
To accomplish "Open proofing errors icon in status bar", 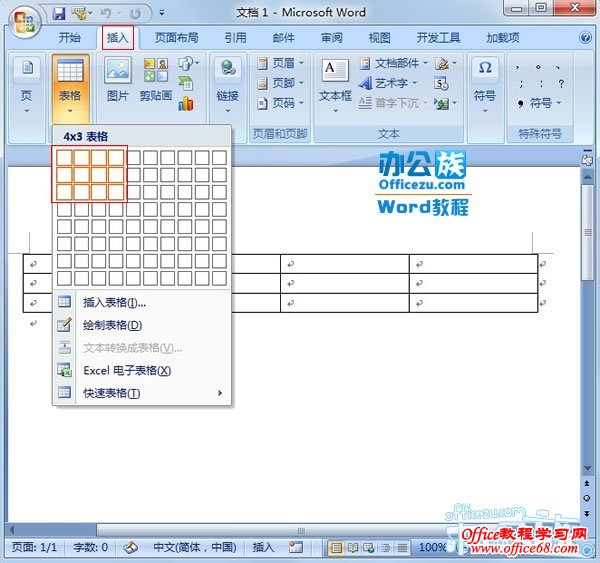I will [x=130, y=547].
